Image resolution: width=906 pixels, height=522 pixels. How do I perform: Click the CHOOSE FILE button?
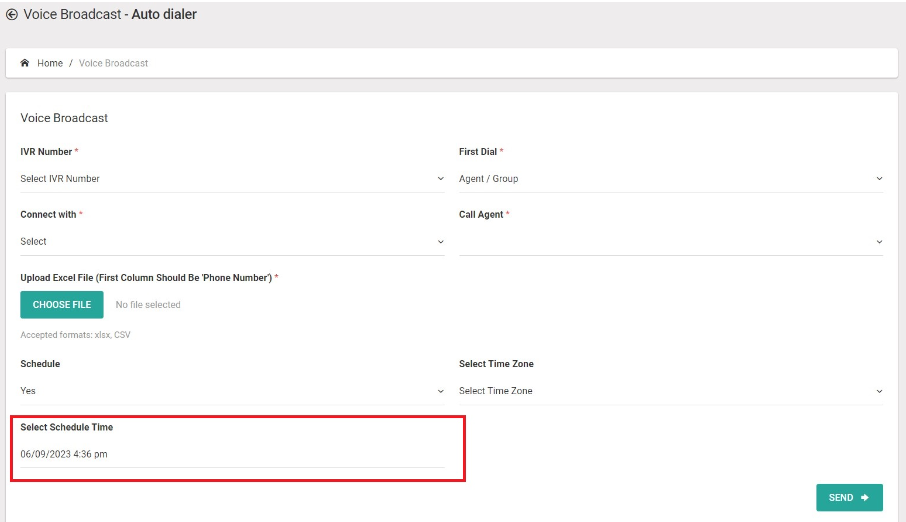[62, 305]
